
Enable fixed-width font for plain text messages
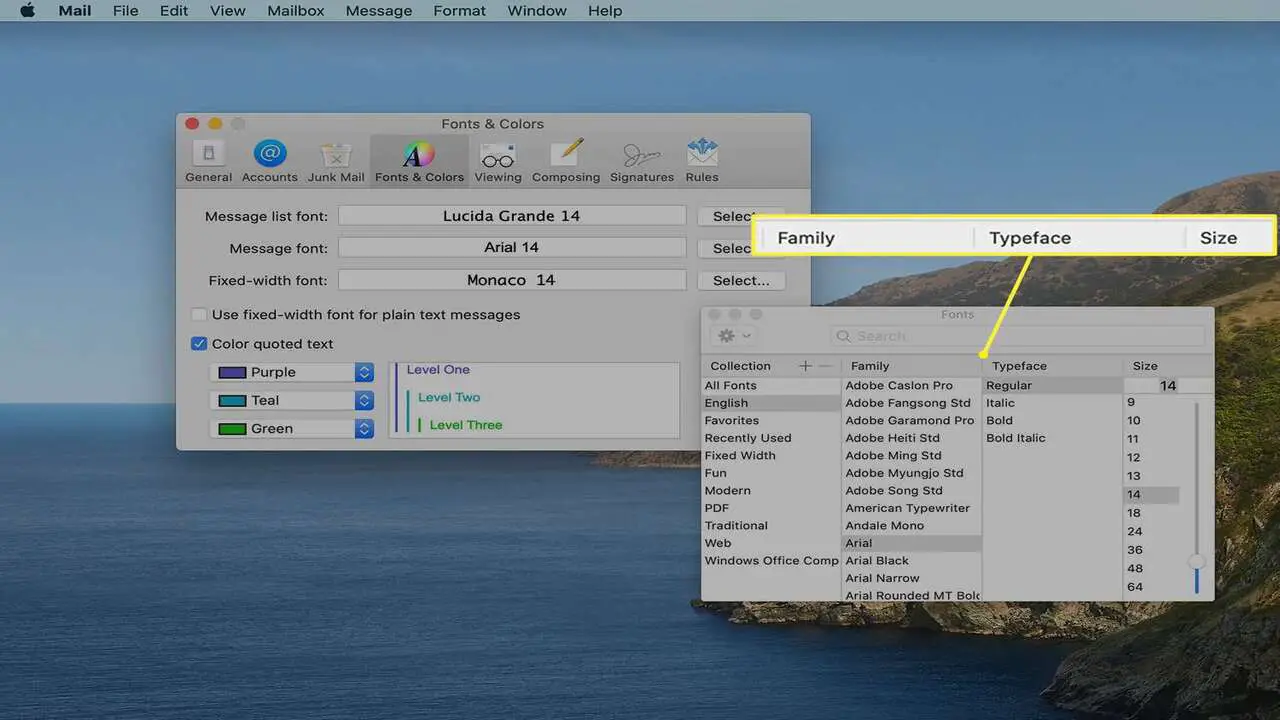(x=199, y=314)
